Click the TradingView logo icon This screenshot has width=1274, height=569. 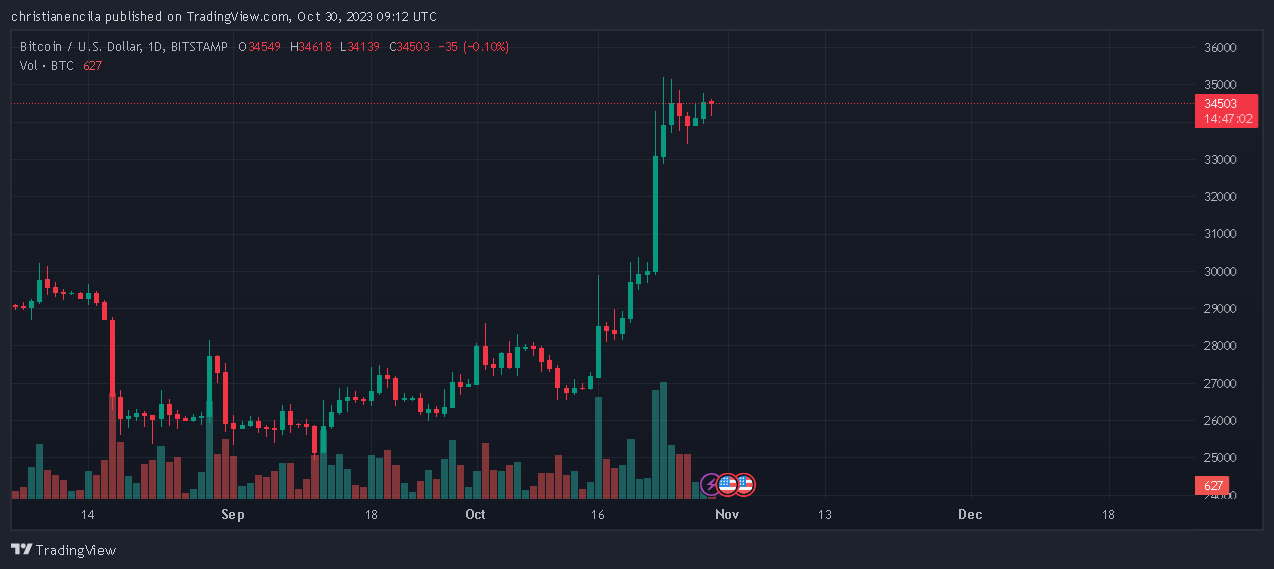[x=20, y=550]
